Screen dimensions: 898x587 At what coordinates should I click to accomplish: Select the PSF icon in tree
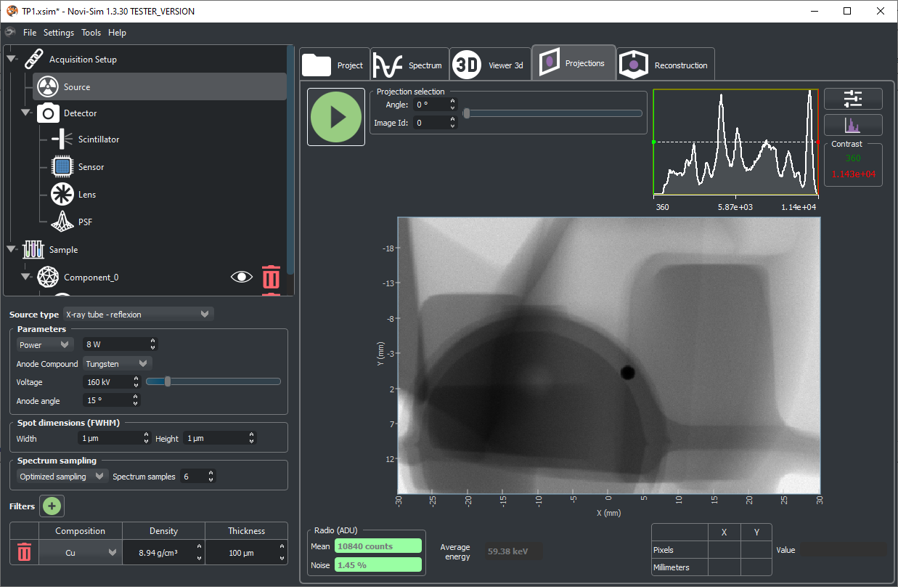tap(62, 221)
